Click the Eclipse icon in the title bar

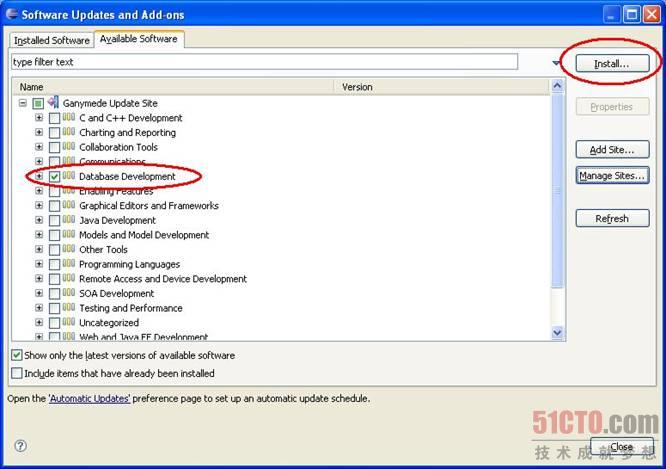point(12,14)
